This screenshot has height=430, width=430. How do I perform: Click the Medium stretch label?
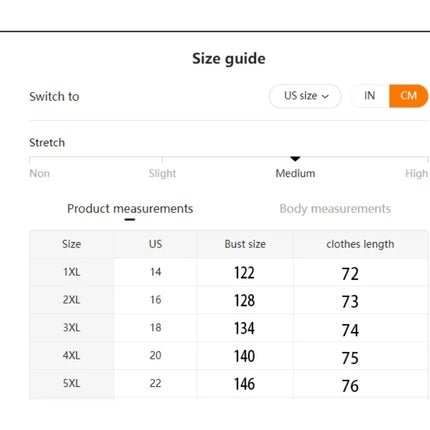pyautogui.click(x=295, y=173)
